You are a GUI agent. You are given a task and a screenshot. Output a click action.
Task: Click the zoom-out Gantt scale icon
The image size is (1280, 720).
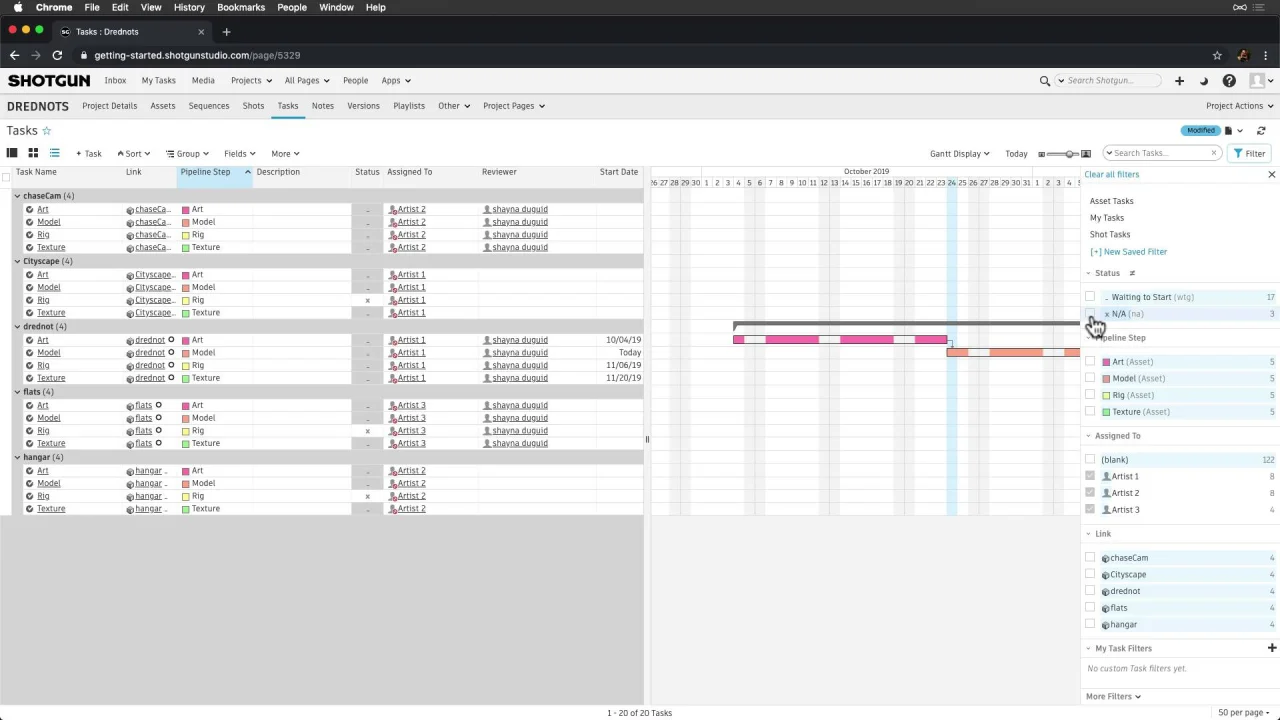coord(1042,154)
